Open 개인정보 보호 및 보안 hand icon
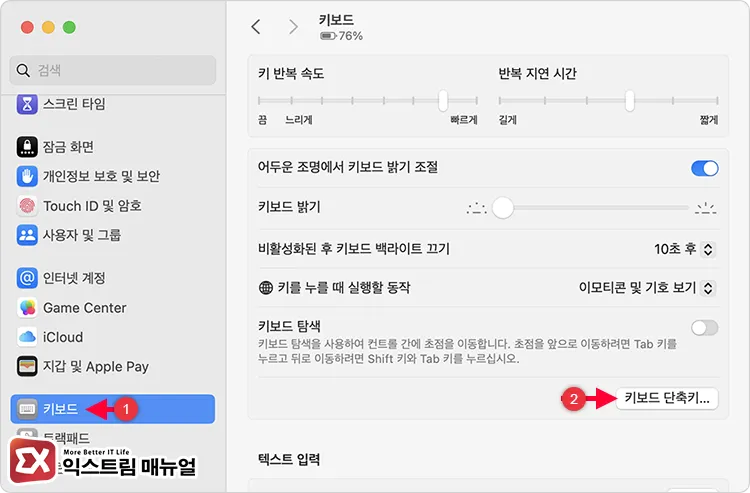Image resolution: width=750 pixels, height=493 pixels. pos(27,177)
